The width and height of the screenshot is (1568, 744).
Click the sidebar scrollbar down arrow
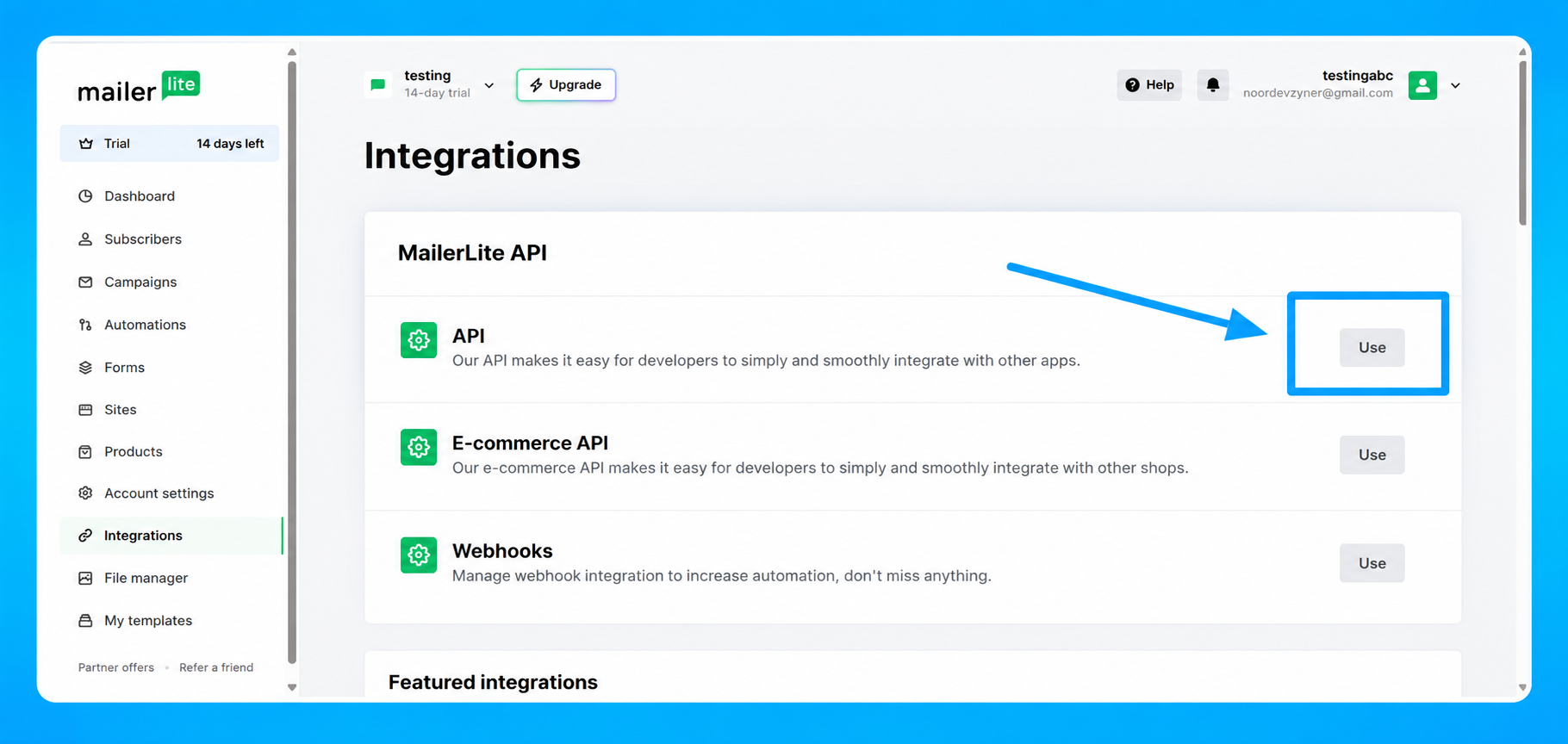tap(292, 687)
